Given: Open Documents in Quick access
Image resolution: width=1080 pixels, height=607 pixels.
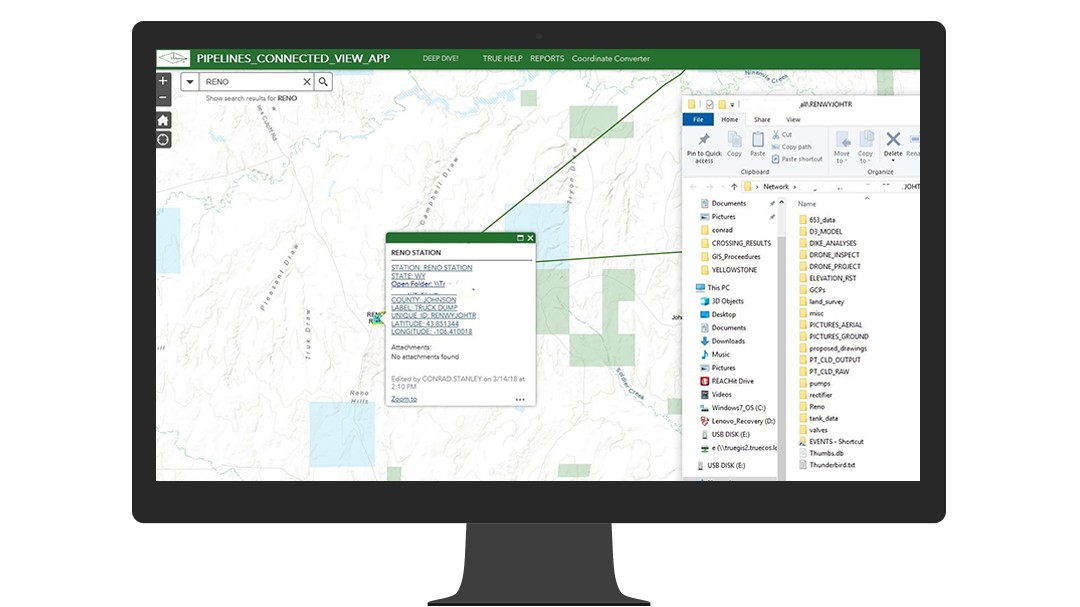Looking at the screenshot, I should [729, 203].
